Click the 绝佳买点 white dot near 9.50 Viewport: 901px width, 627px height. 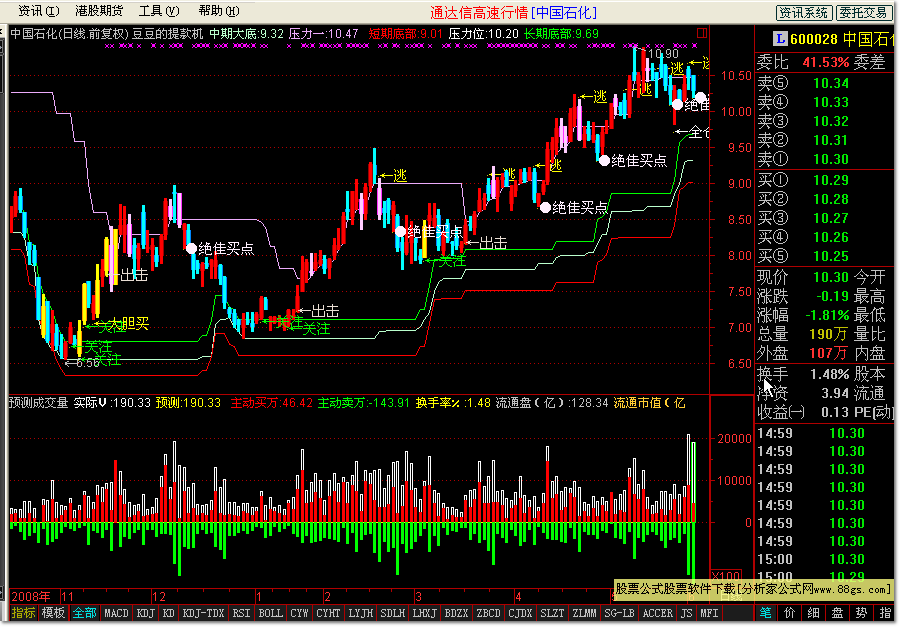pos(603,160)
